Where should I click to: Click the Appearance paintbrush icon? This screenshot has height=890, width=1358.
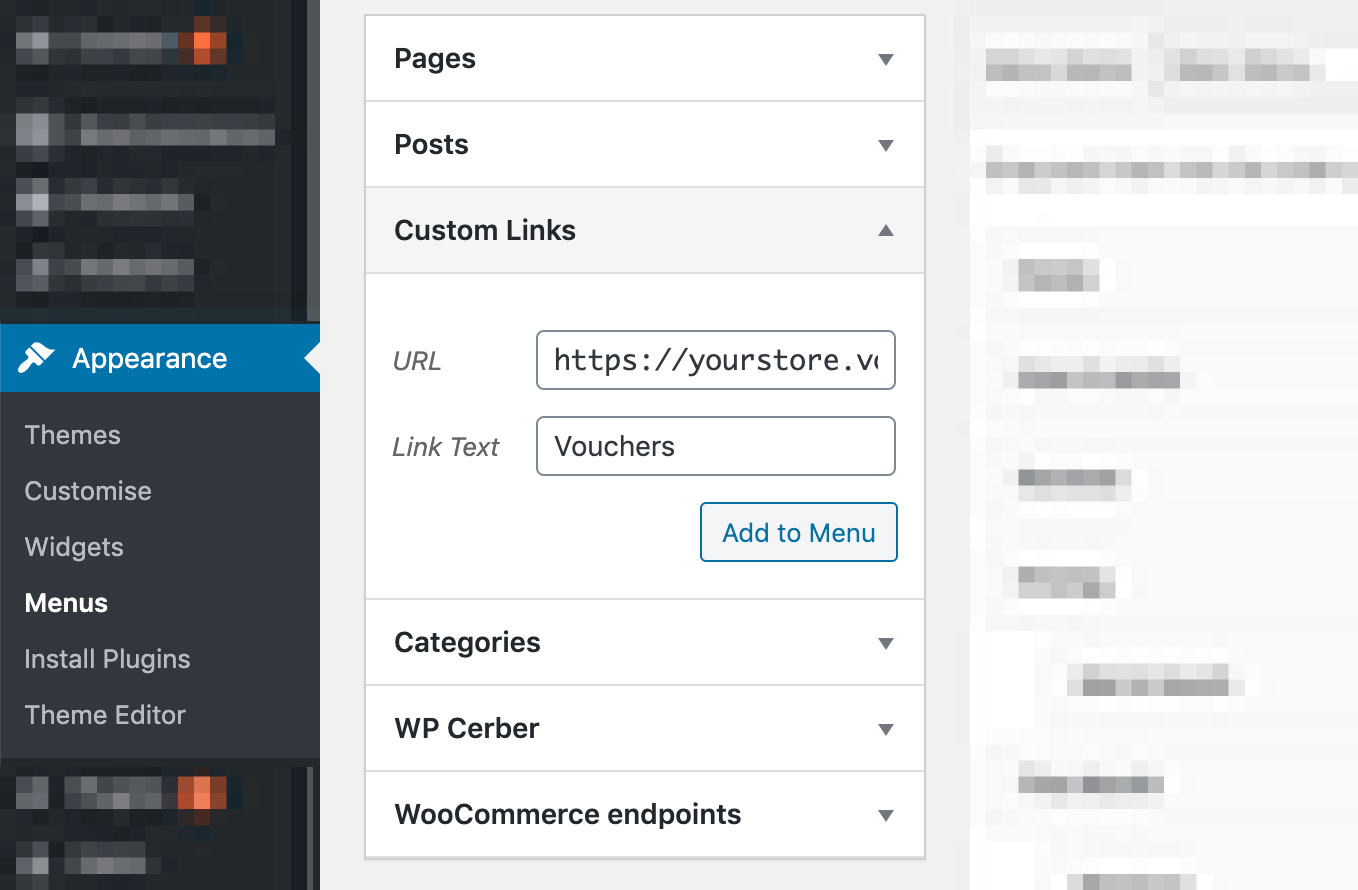[x=38, y=358]
